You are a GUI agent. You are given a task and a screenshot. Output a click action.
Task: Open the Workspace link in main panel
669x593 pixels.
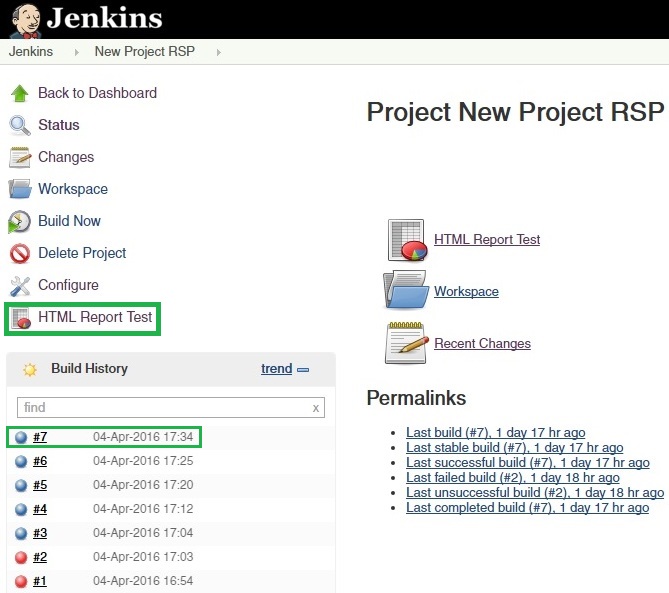pyautogui.click(x=466, y=291)
